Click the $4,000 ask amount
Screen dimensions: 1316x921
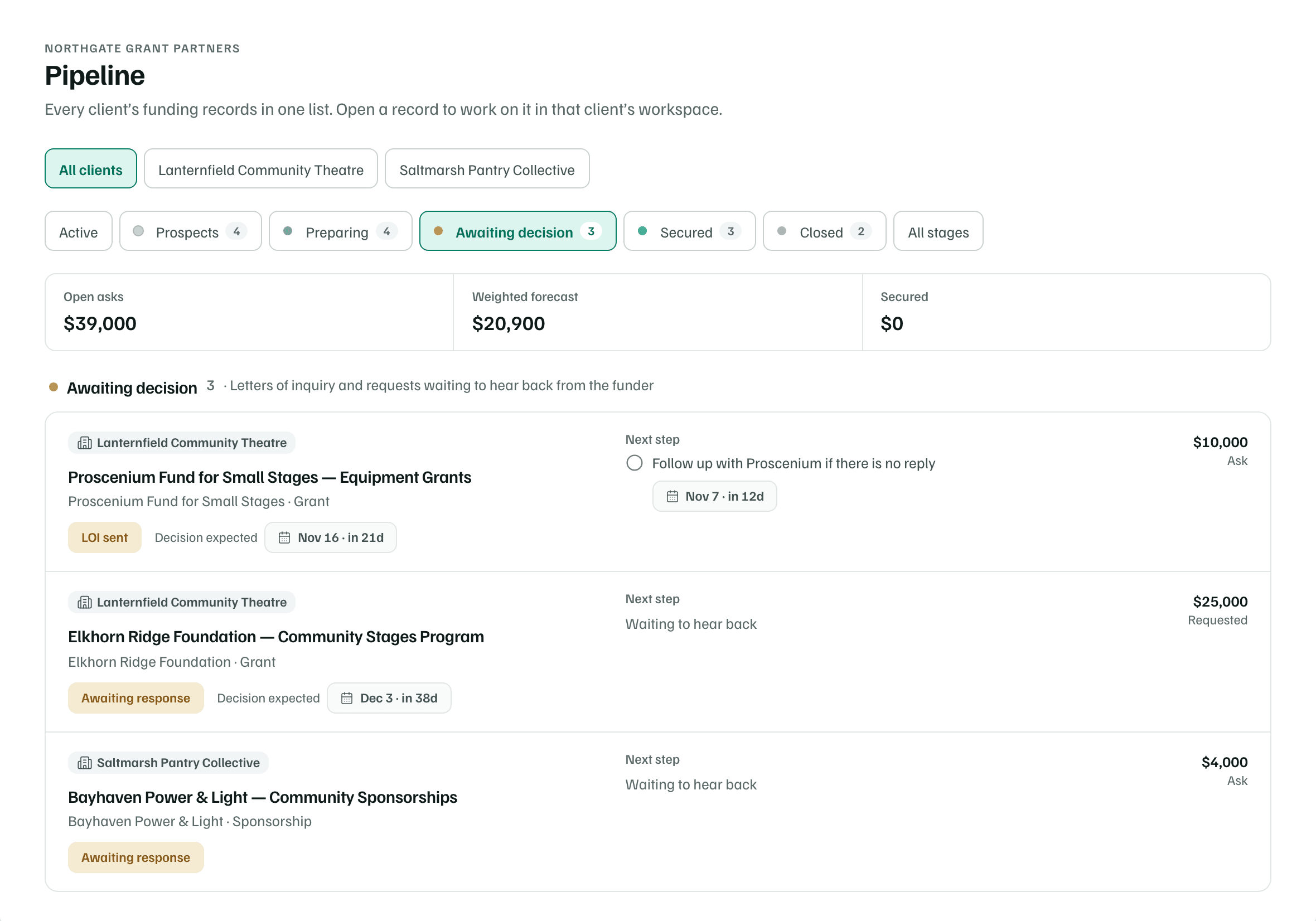[x=1225, y=762]
